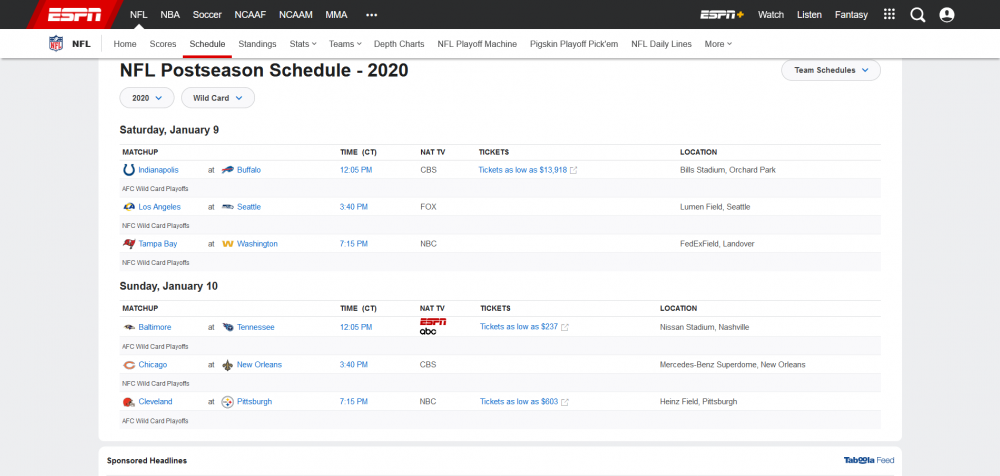Click the Baltimore Ravens logo

point(129,327)
